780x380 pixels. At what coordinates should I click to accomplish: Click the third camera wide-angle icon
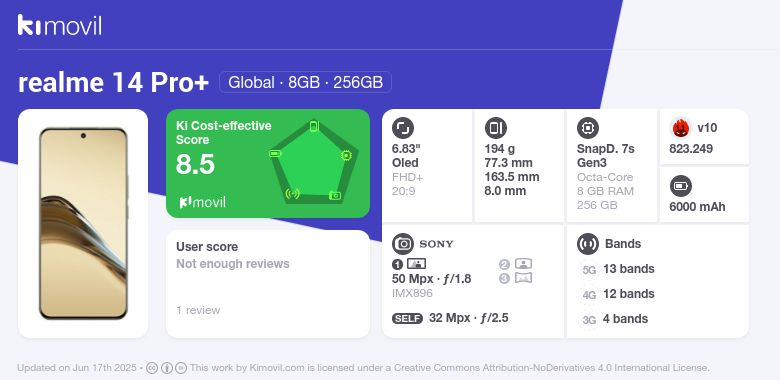click(x=523, y=278)
